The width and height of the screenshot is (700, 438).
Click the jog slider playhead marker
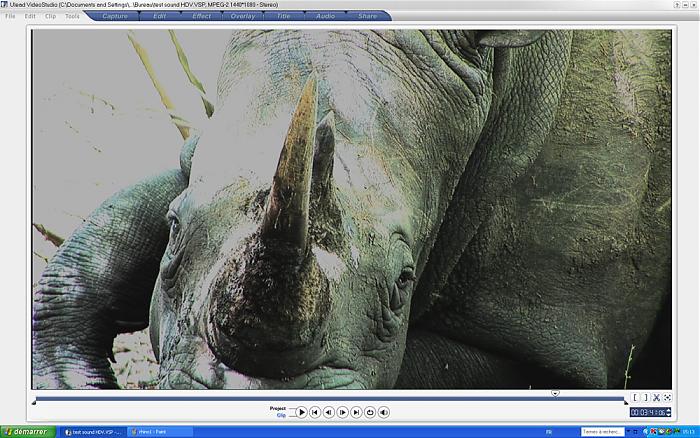[555, 393]
